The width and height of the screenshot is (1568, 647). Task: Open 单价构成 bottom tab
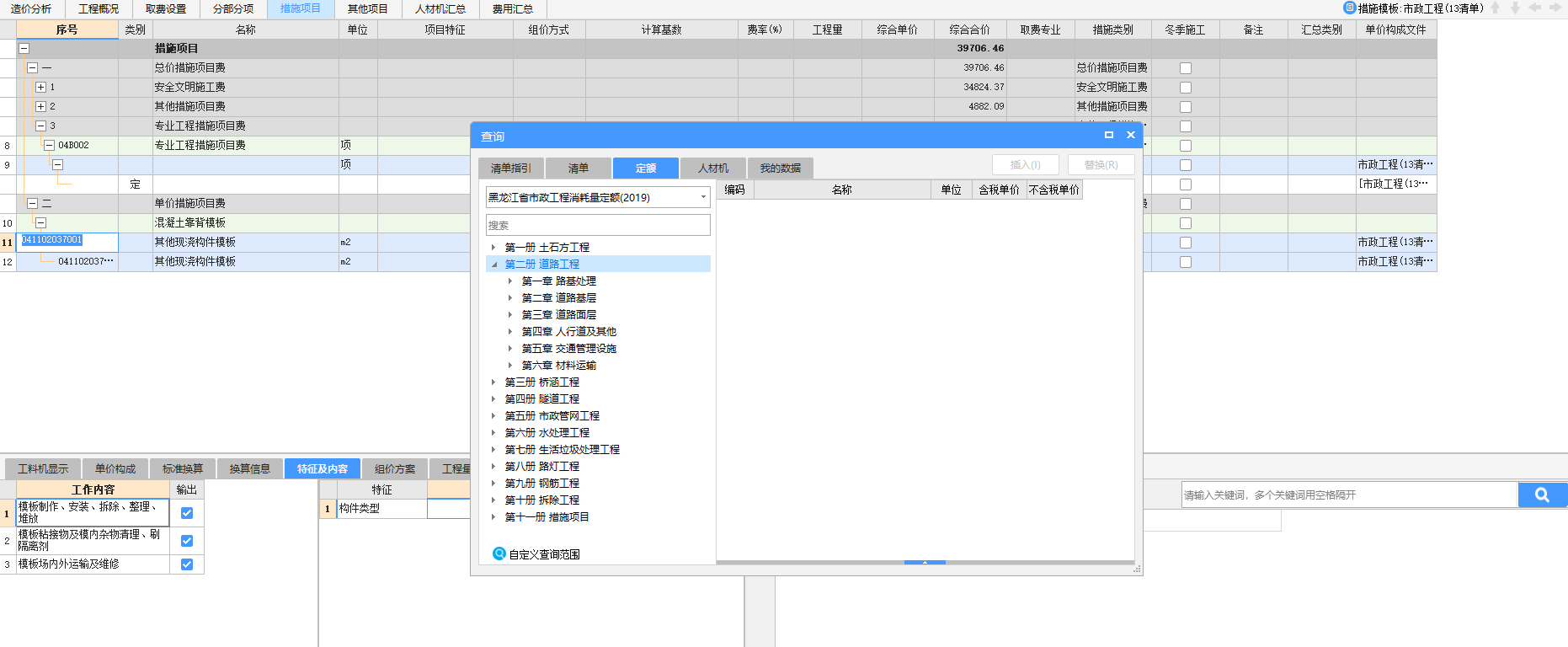[x=115, y=468]
